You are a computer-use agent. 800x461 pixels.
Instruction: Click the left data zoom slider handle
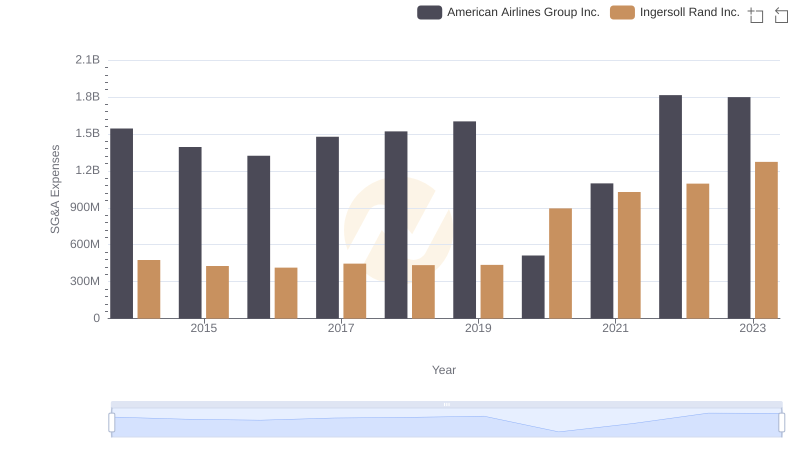pyautogui.click(x=112, y=423)
